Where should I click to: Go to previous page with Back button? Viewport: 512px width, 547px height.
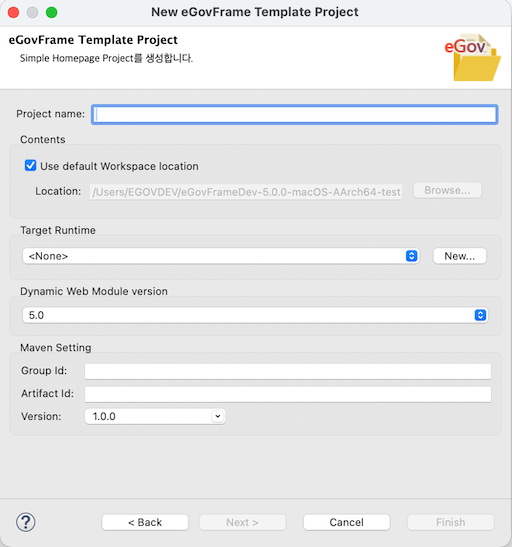pyautogui.click(x=145, y=522)
